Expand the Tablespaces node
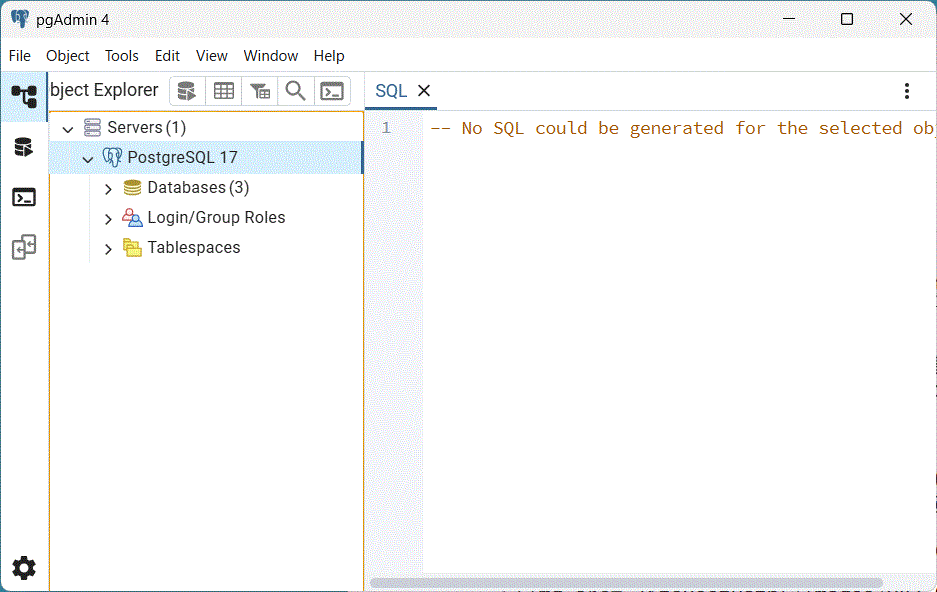Screen dimensions: 937x592 coord(108,249)
